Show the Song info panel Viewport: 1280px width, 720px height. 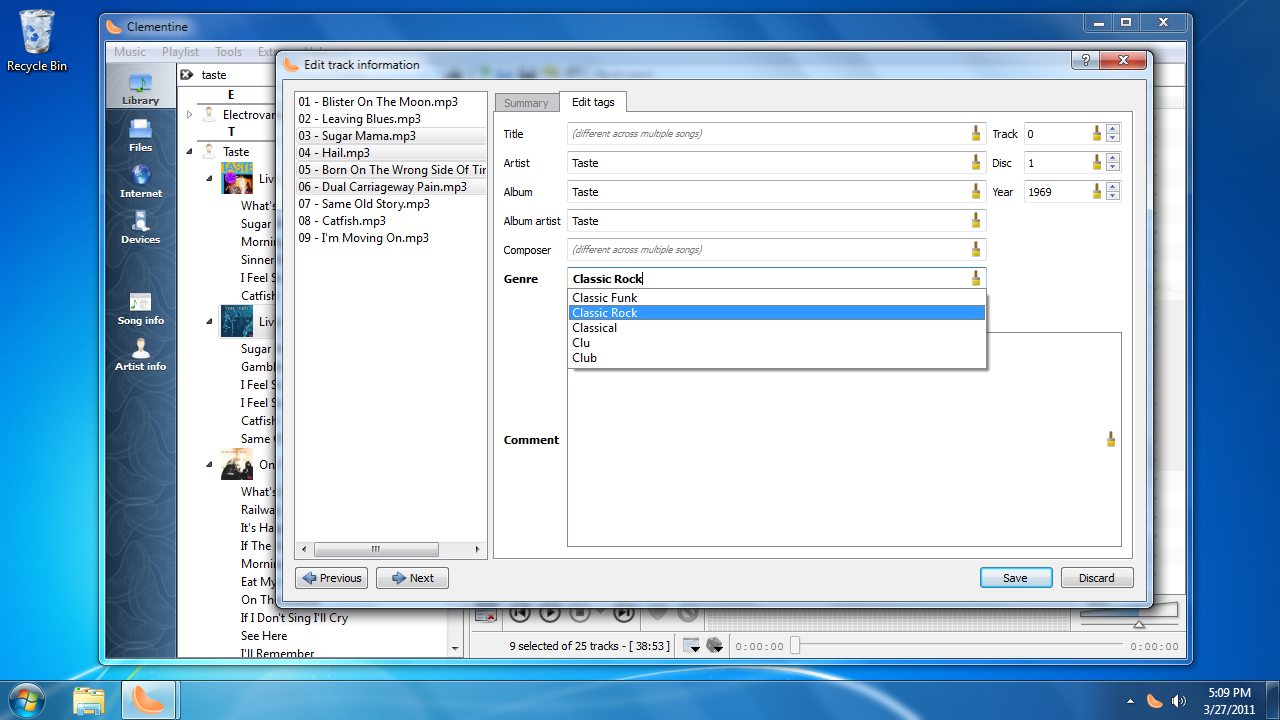point(140,308)
